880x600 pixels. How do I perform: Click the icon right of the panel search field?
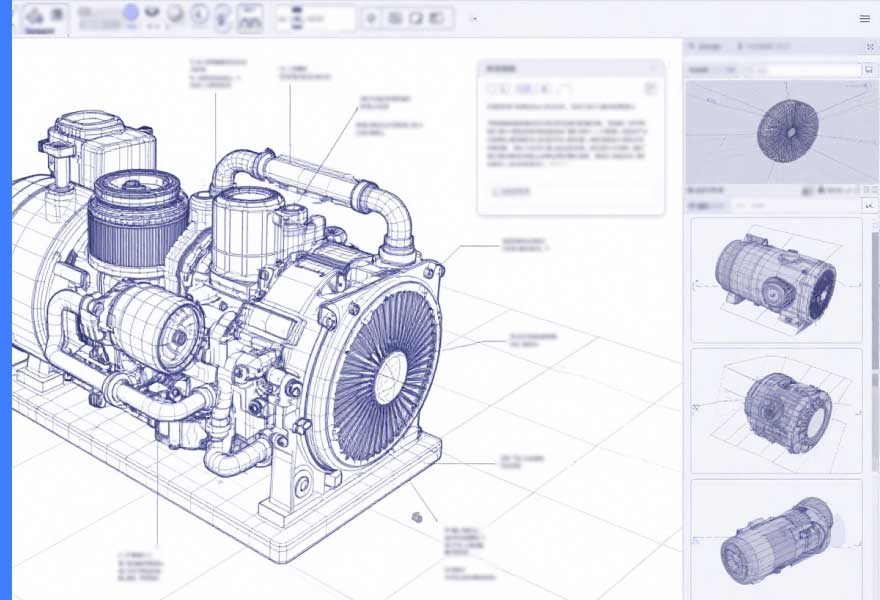(868, 70)
